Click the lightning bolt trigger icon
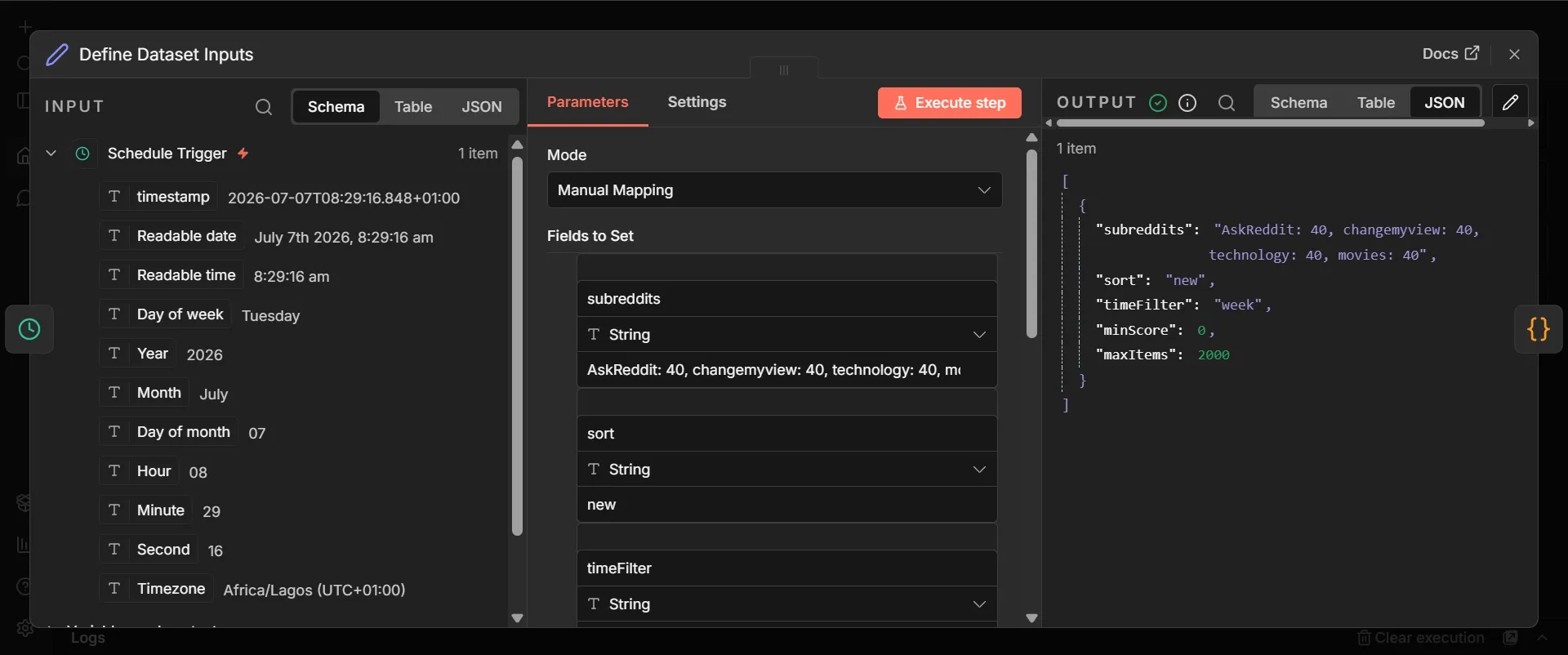Screen dimensions: 1568x655 click(243, 153)
